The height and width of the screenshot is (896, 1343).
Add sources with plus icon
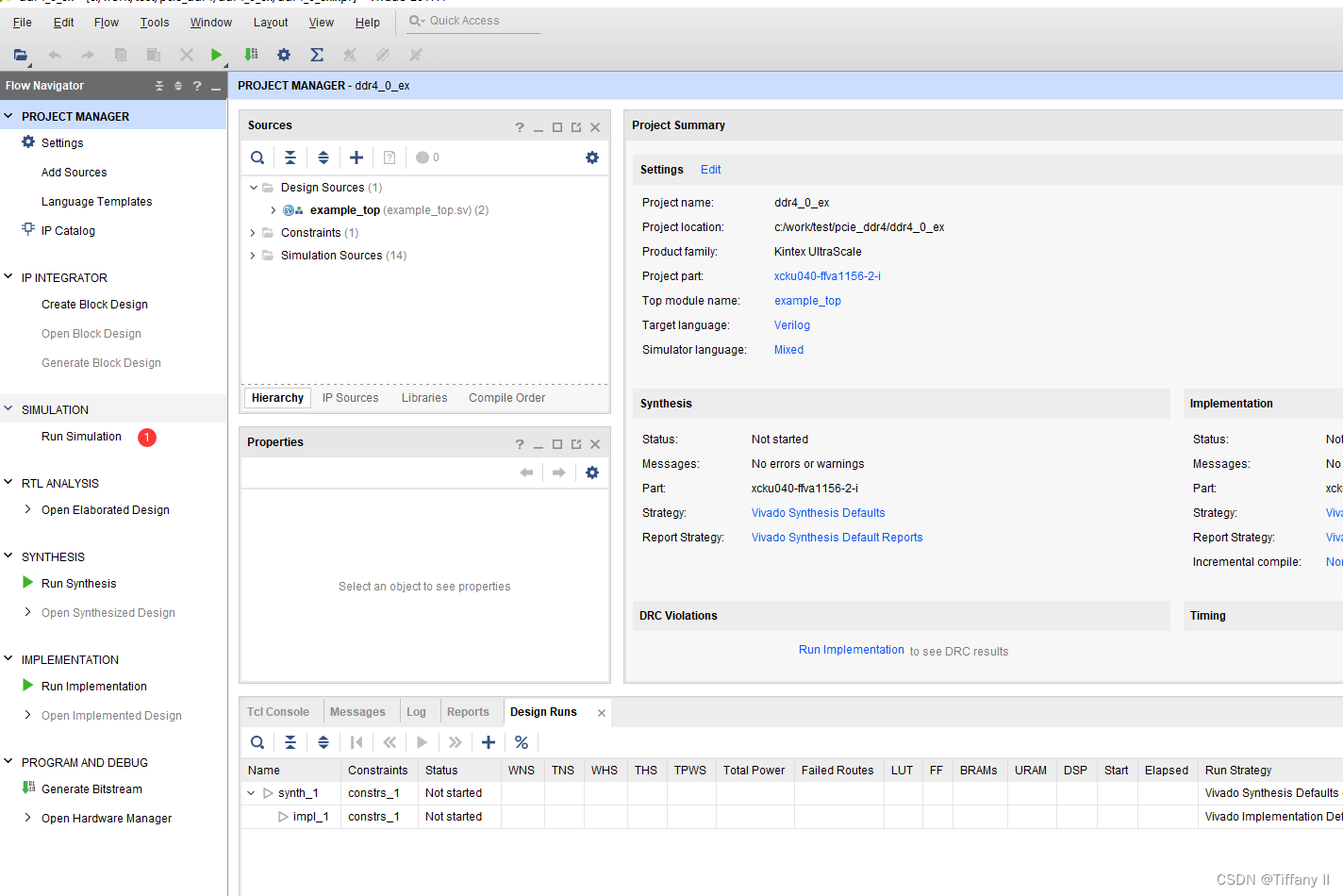(x=356, y=158)
